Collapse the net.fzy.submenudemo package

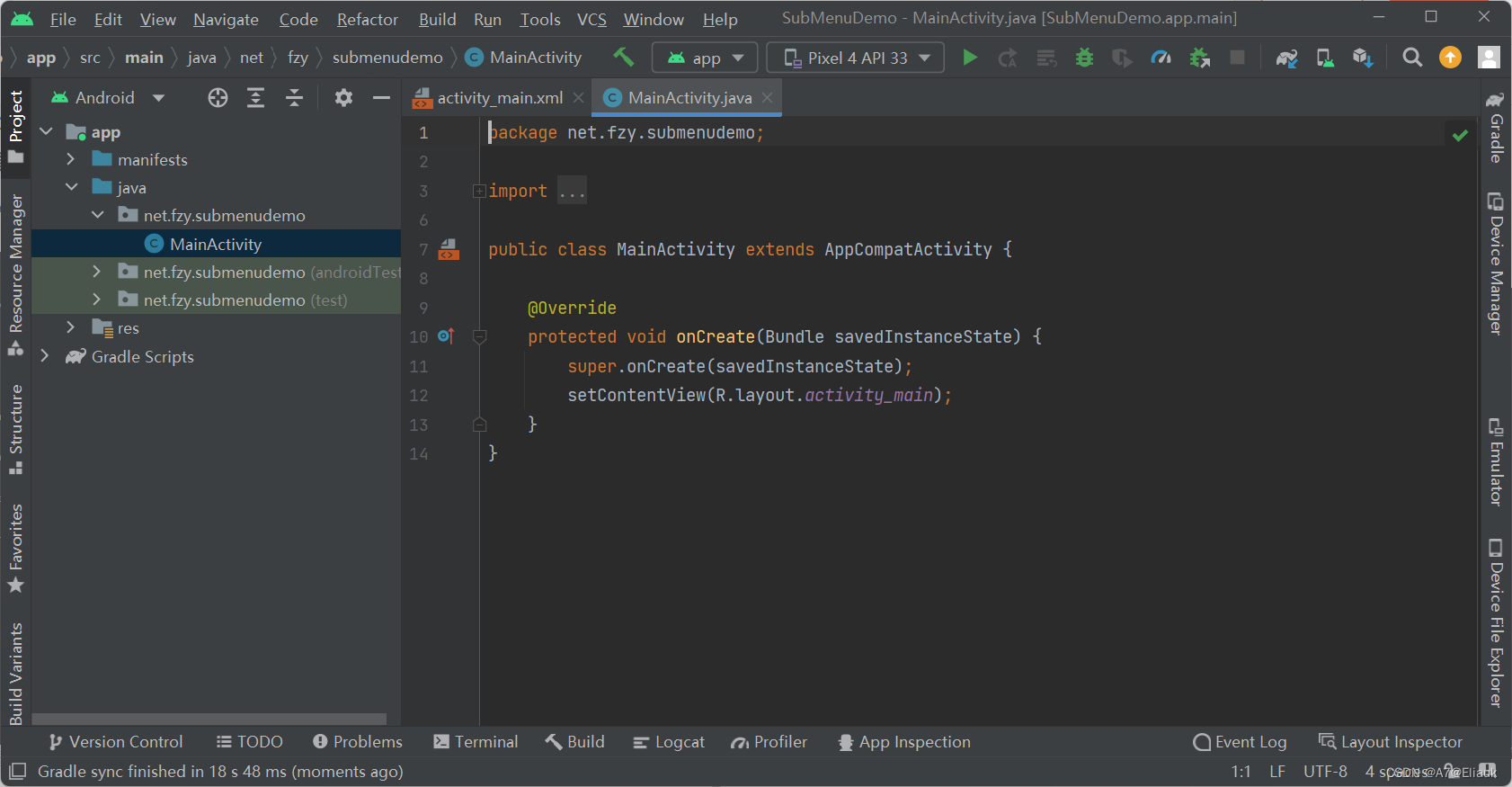point(97,215)
